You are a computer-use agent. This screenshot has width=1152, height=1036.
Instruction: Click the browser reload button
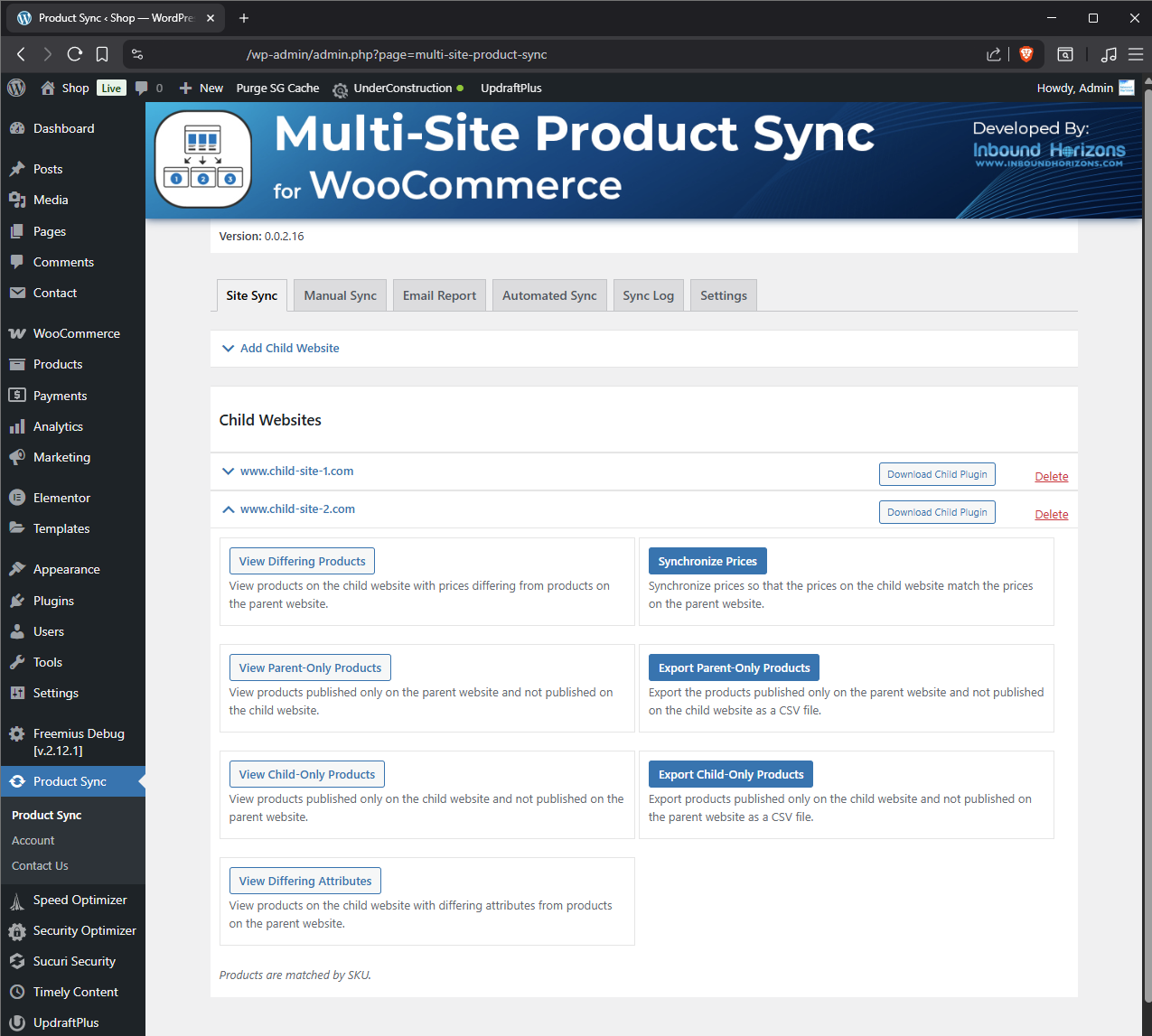[x=75, y=54]
